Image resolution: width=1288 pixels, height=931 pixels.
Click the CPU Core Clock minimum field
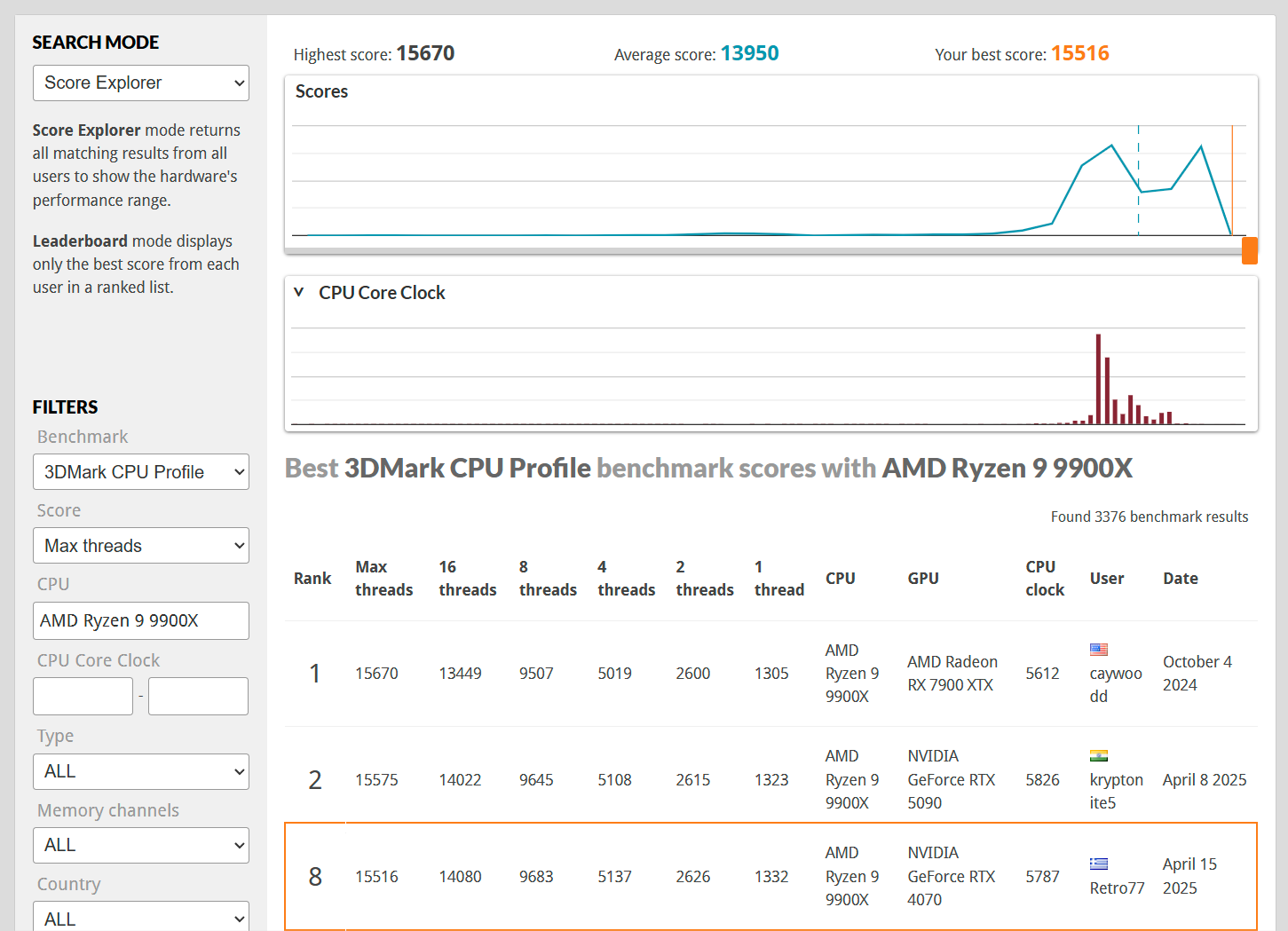[83, 696]
